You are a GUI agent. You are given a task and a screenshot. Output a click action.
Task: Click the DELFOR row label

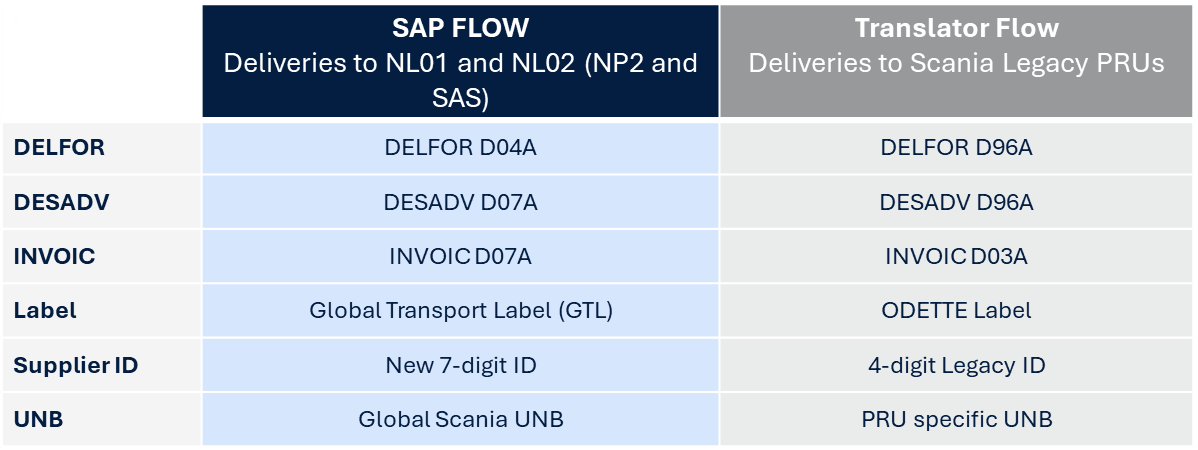pyautogui.click(x=59, y=148)
